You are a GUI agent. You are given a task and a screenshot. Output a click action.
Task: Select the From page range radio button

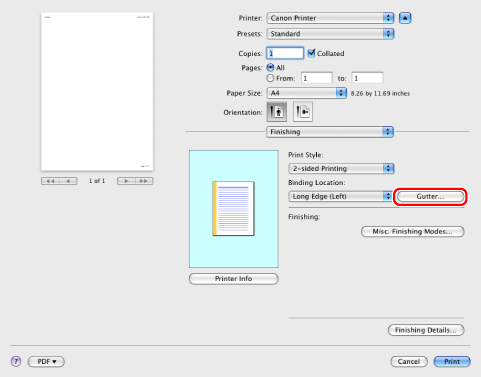click(x=270, y=78)
